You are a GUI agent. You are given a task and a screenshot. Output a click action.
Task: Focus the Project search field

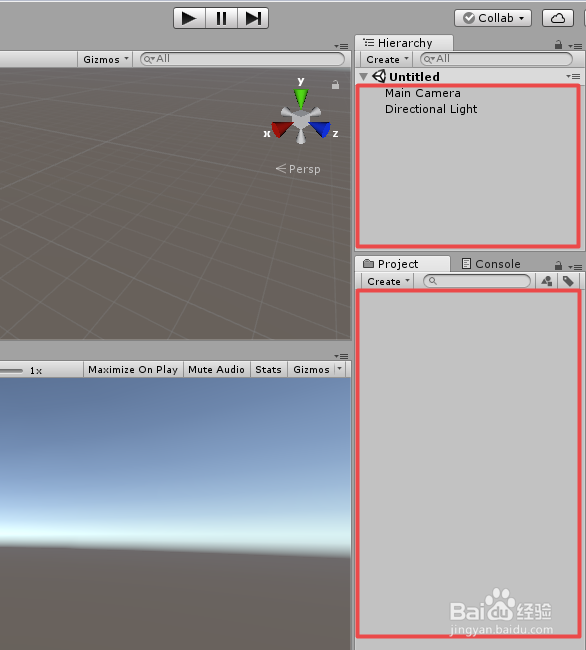[x=477, y=281]
